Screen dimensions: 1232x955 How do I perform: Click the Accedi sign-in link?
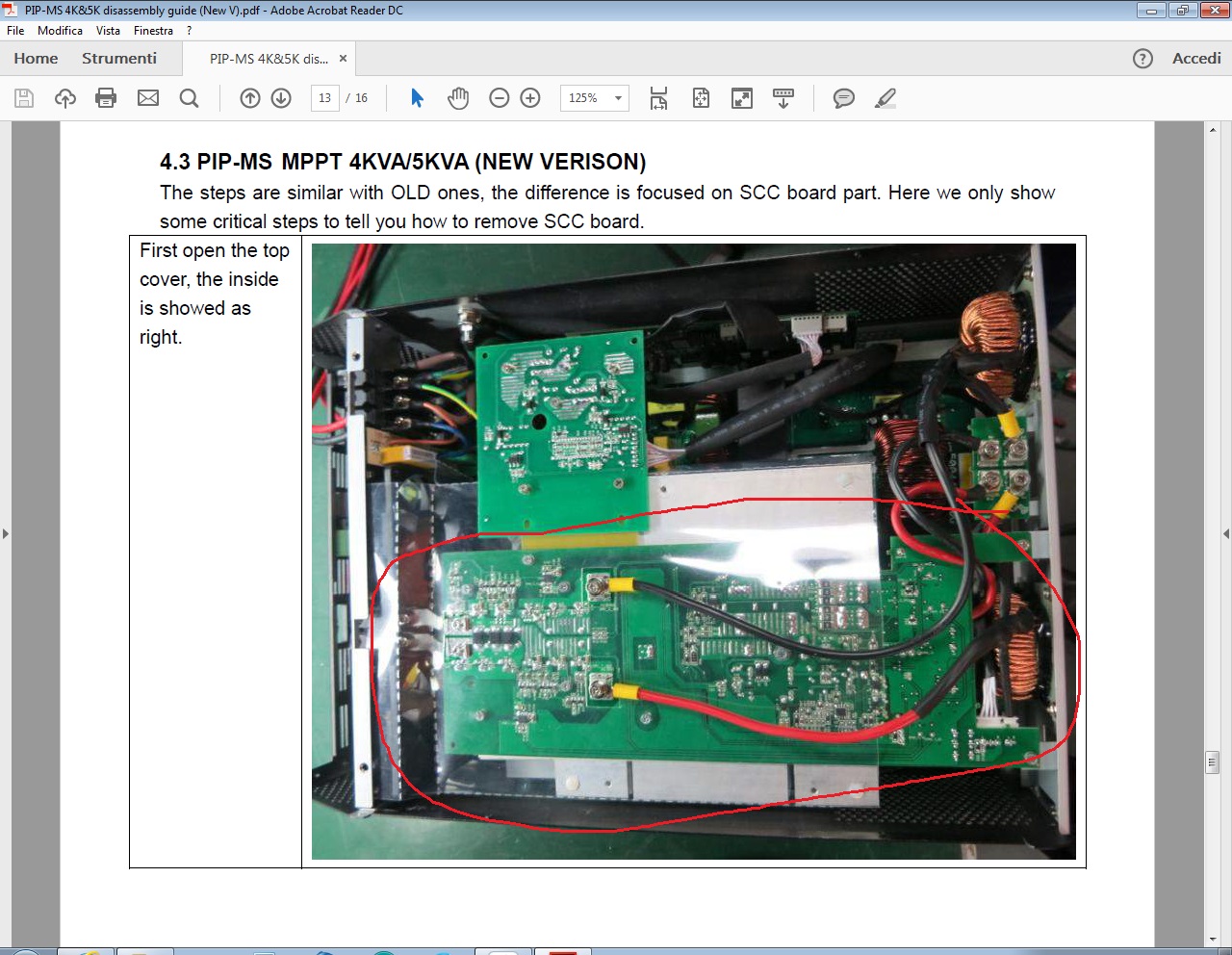tap(1196, 59)
